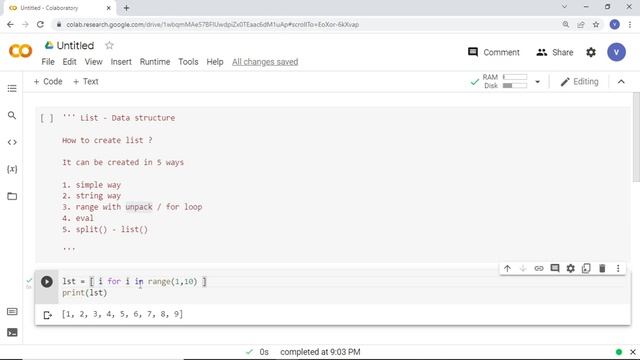The height and width of the screenshot is (360, 640).
Task: Open find and replace search icon
Action: pos(12,116)
